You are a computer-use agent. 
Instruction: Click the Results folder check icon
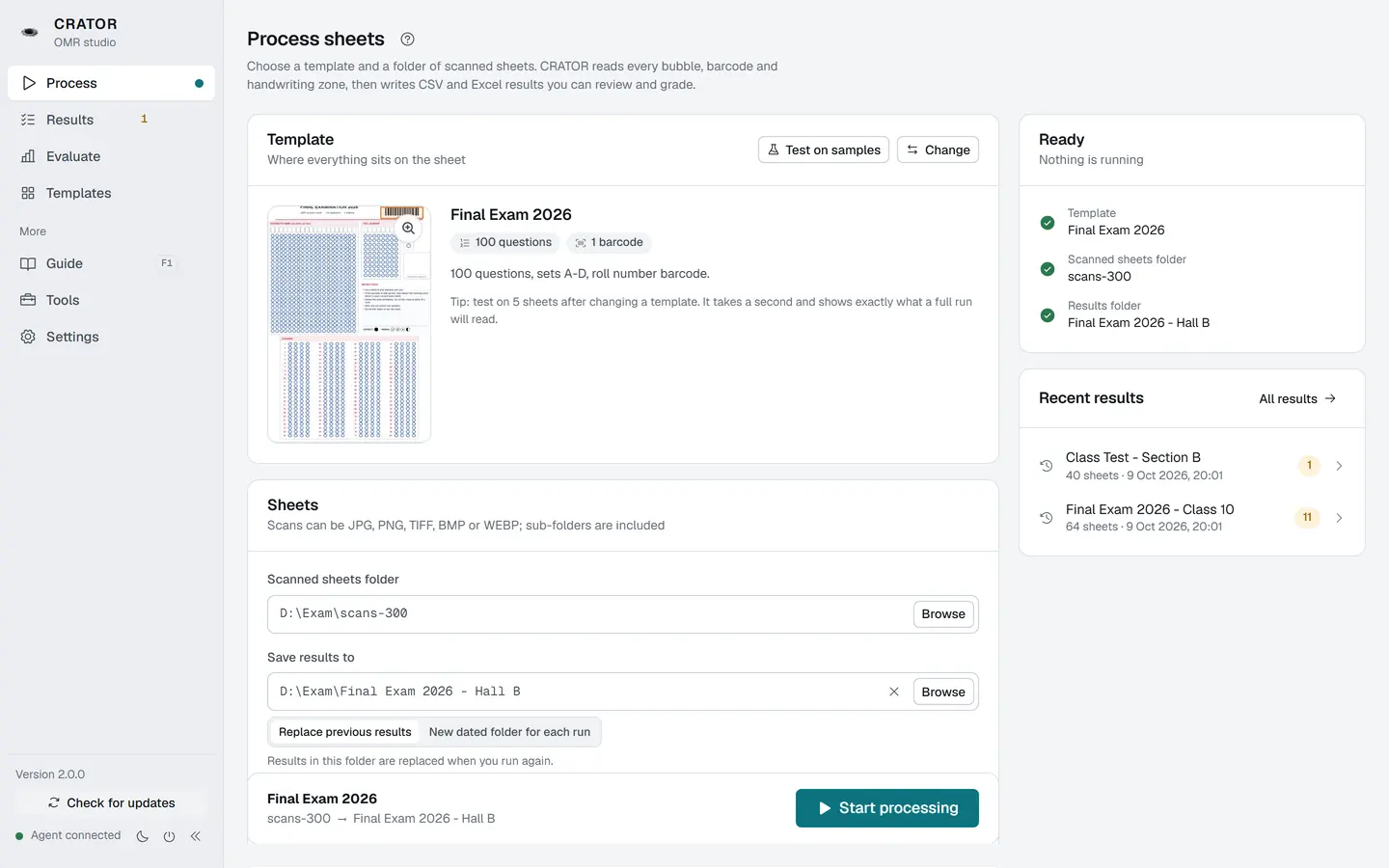coord(1048,315)
